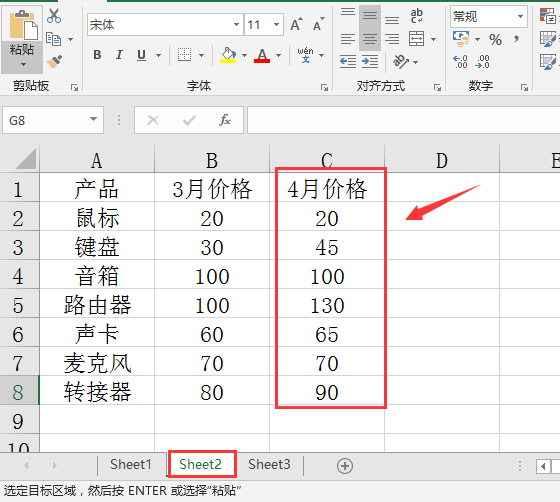The width and height of the screenshot is (560, 502).
Task: Toggle wrap text icon
Action: (x=416, y=16)
